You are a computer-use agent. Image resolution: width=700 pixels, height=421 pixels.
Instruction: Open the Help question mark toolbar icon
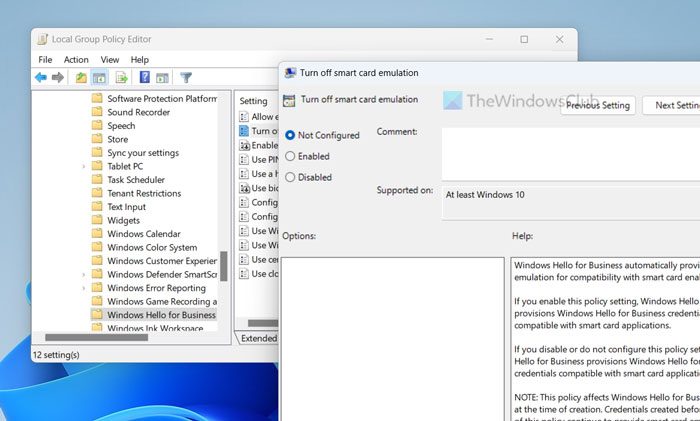click(145, 77)
